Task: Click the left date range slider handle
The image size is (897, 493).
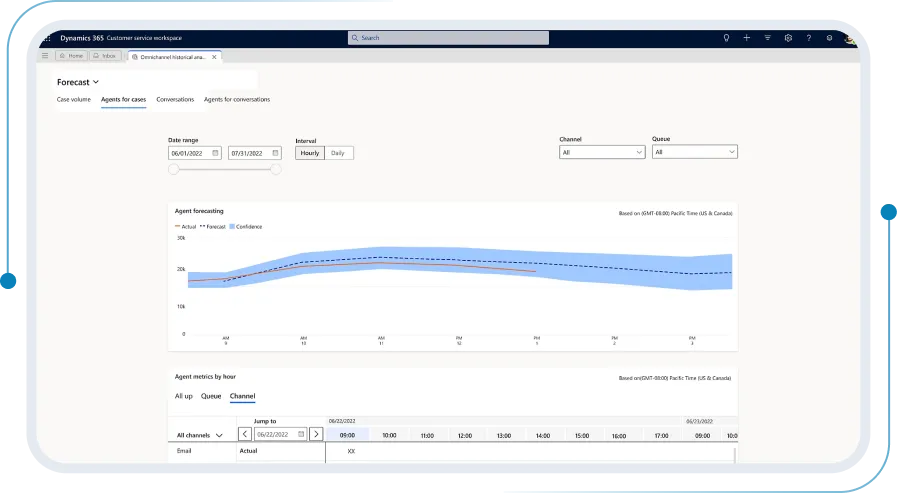Action: (x=174, y=169)
